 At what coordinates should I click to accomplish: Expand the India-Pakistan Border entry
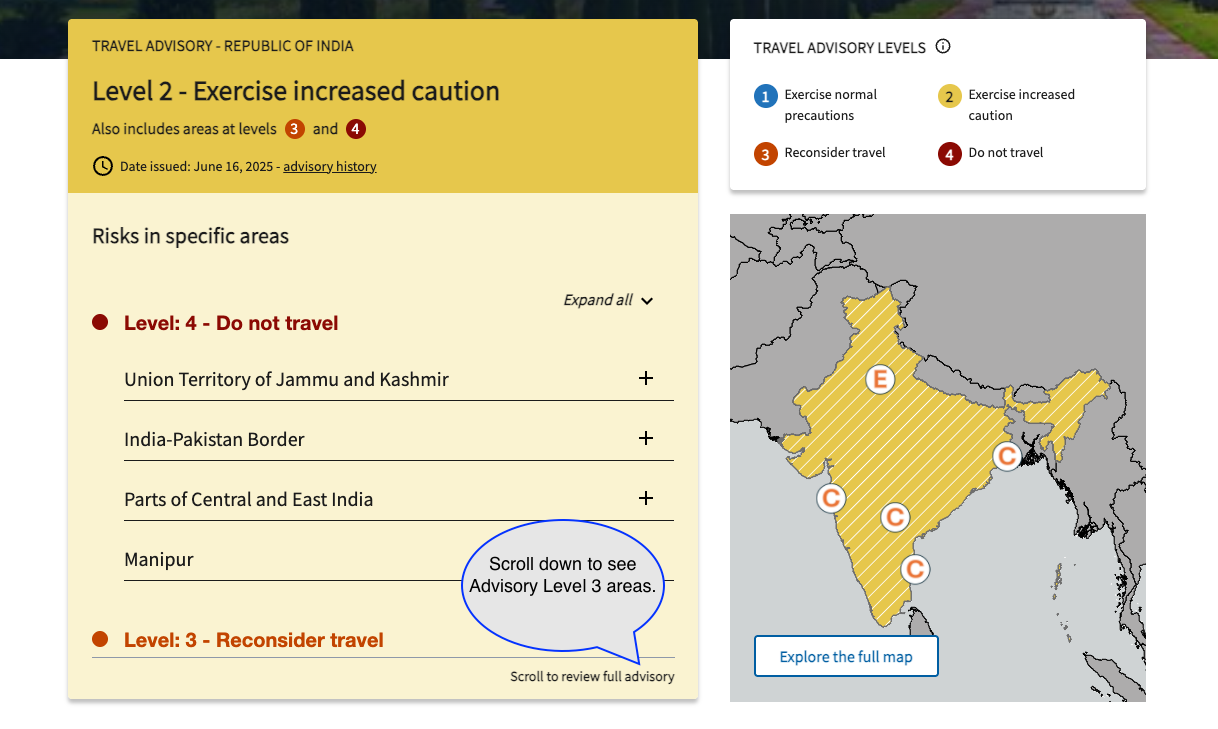pos(646,438)
